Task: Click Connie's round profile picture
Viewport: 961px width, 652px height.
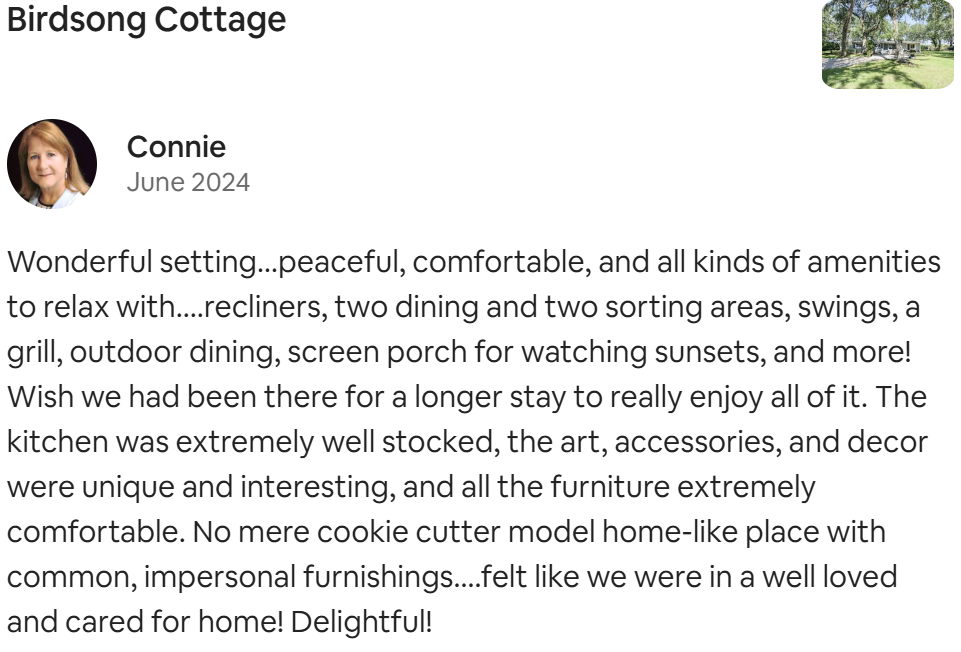Action: click(x=52, y=164)
